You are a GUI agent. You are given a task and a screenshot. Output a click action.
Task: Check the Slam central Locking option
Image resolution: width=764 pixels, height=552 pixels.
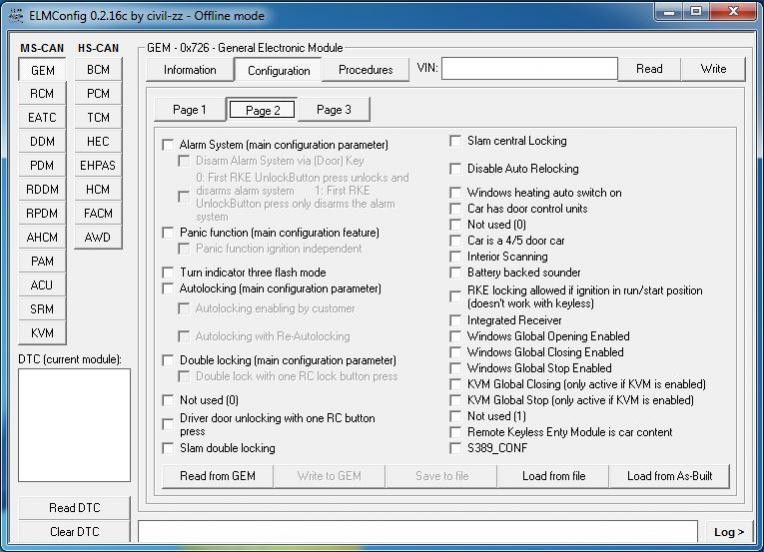456,141
